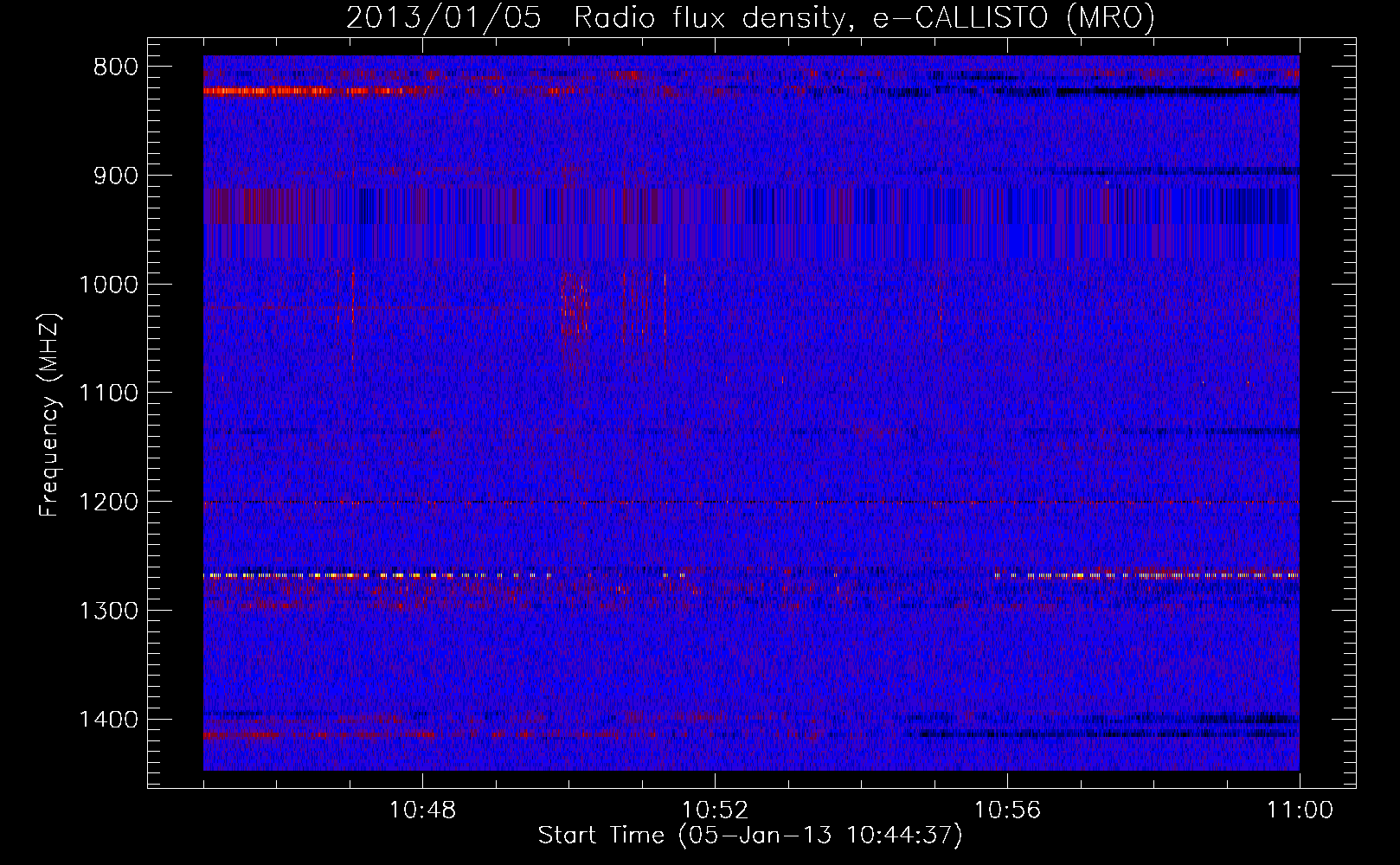Click the plot title '2013/01/05 Radio flux density, e-CALLISTO (MRO)'
The height and width of the screenshot is (865, 1400).
pos(750,18)
